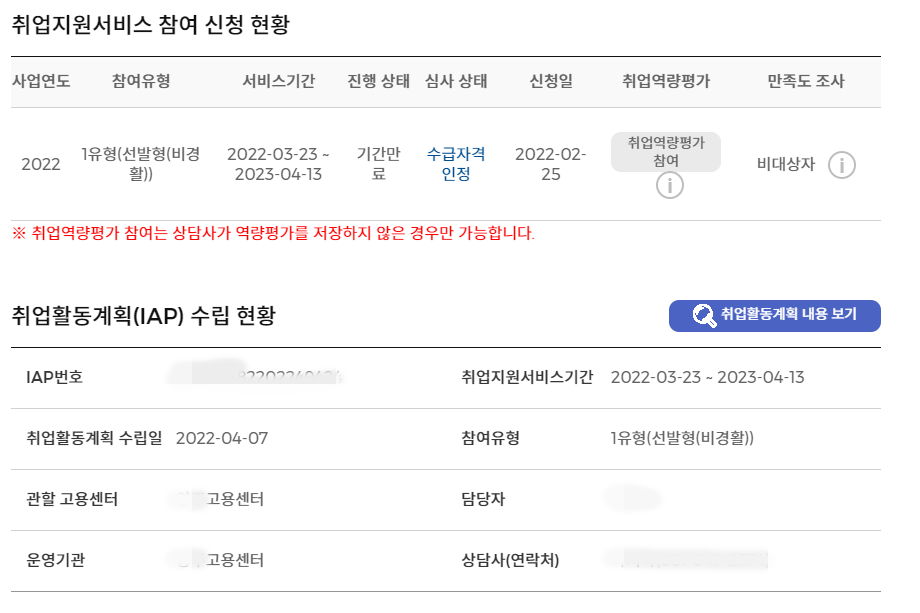Click the 관할 고용센터 label
Viewport: 920px width, 613px height.
[x=72, y=499]
